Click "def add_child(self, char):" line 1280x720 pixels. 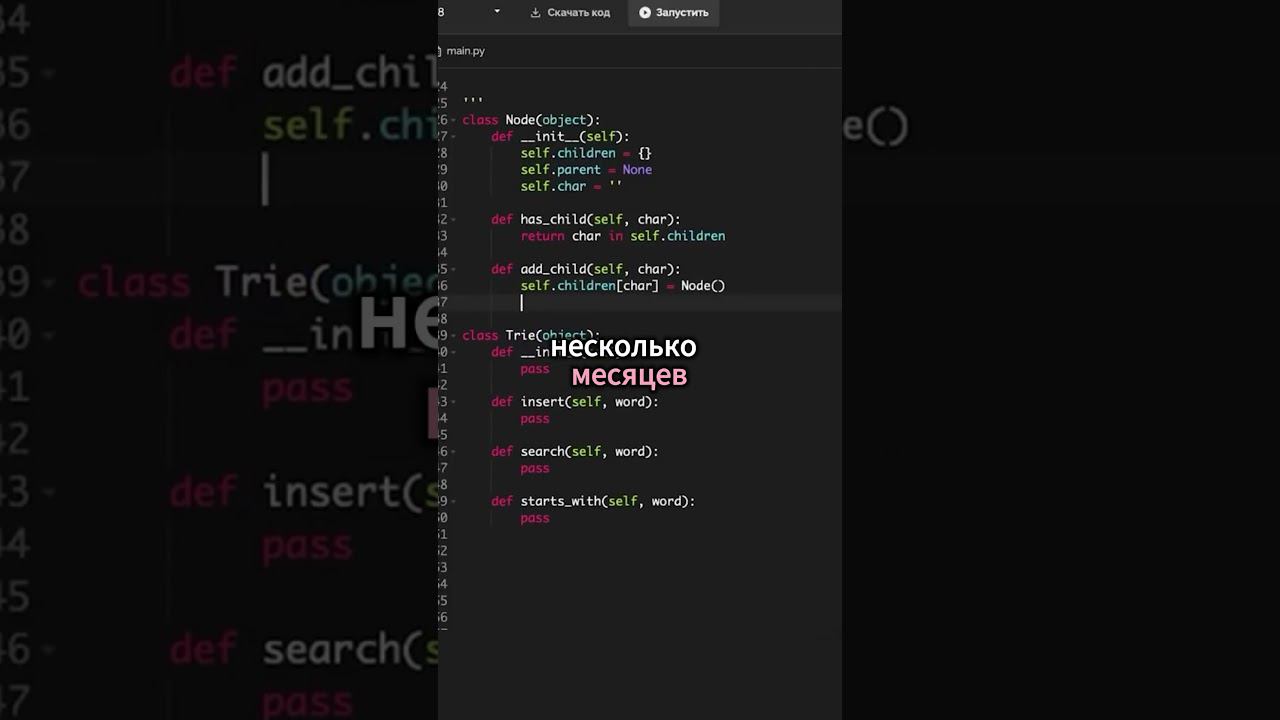[x=586, y=269]
